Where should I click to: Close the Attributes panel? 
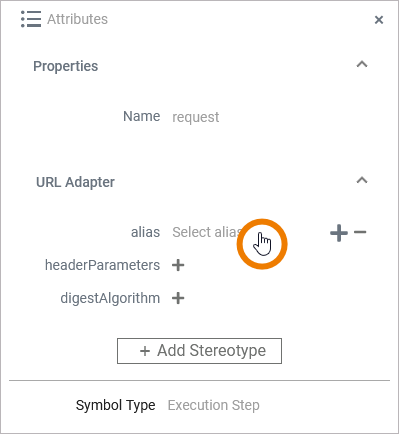379,20
